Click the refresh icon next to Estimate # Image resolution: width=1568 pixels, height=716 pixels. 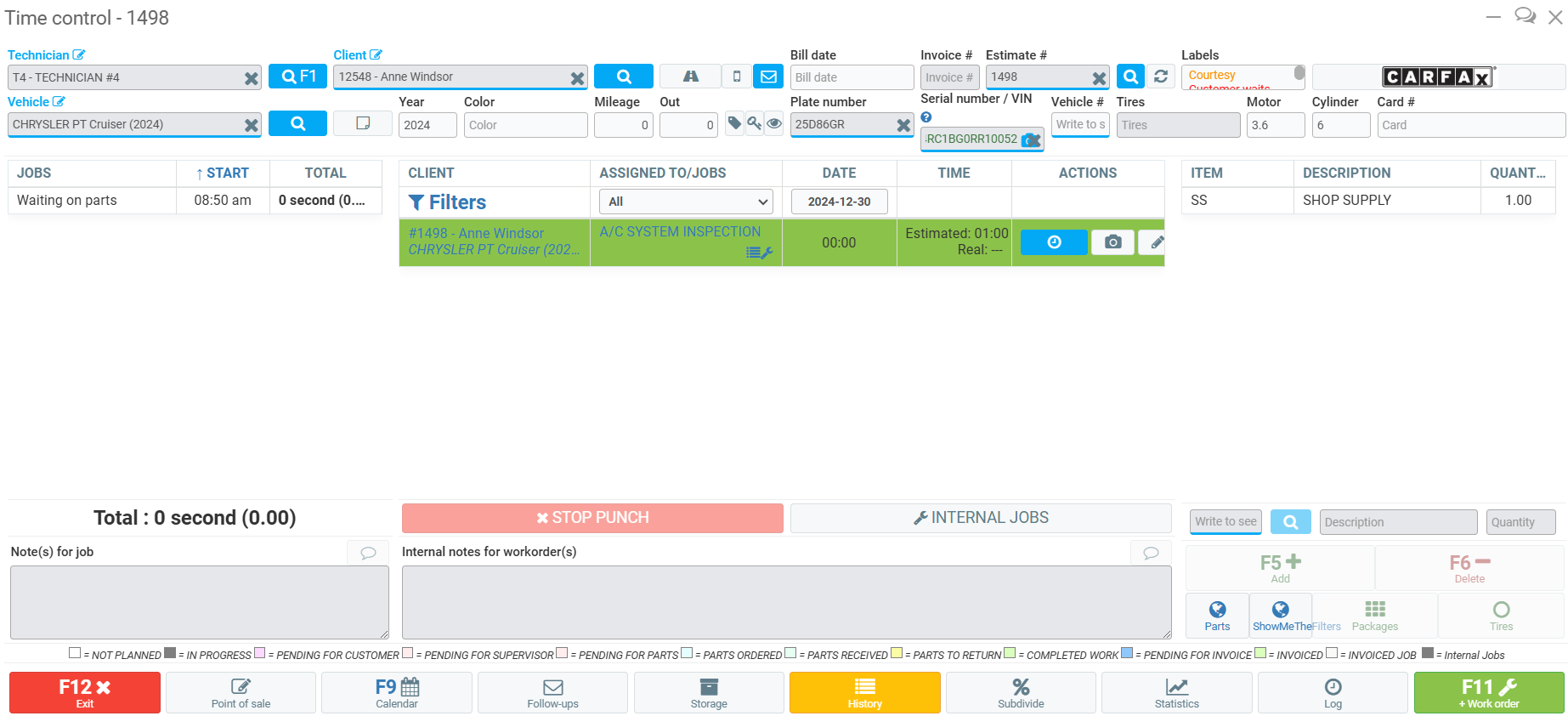tap(1160, 77)
